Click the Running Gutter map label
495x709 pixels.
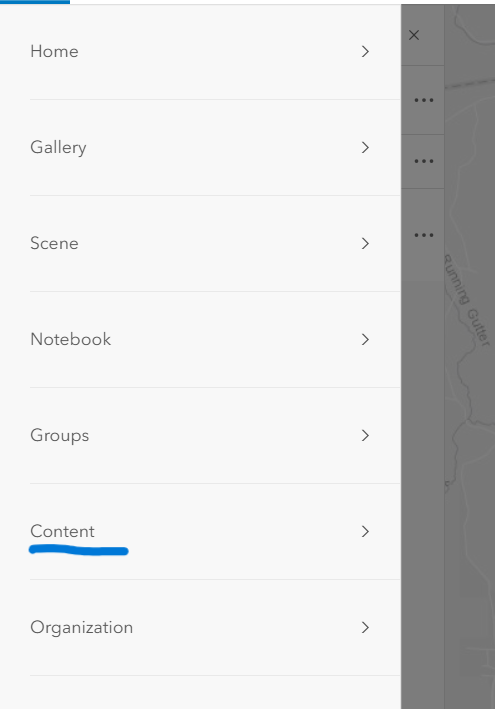coord(467,301)
